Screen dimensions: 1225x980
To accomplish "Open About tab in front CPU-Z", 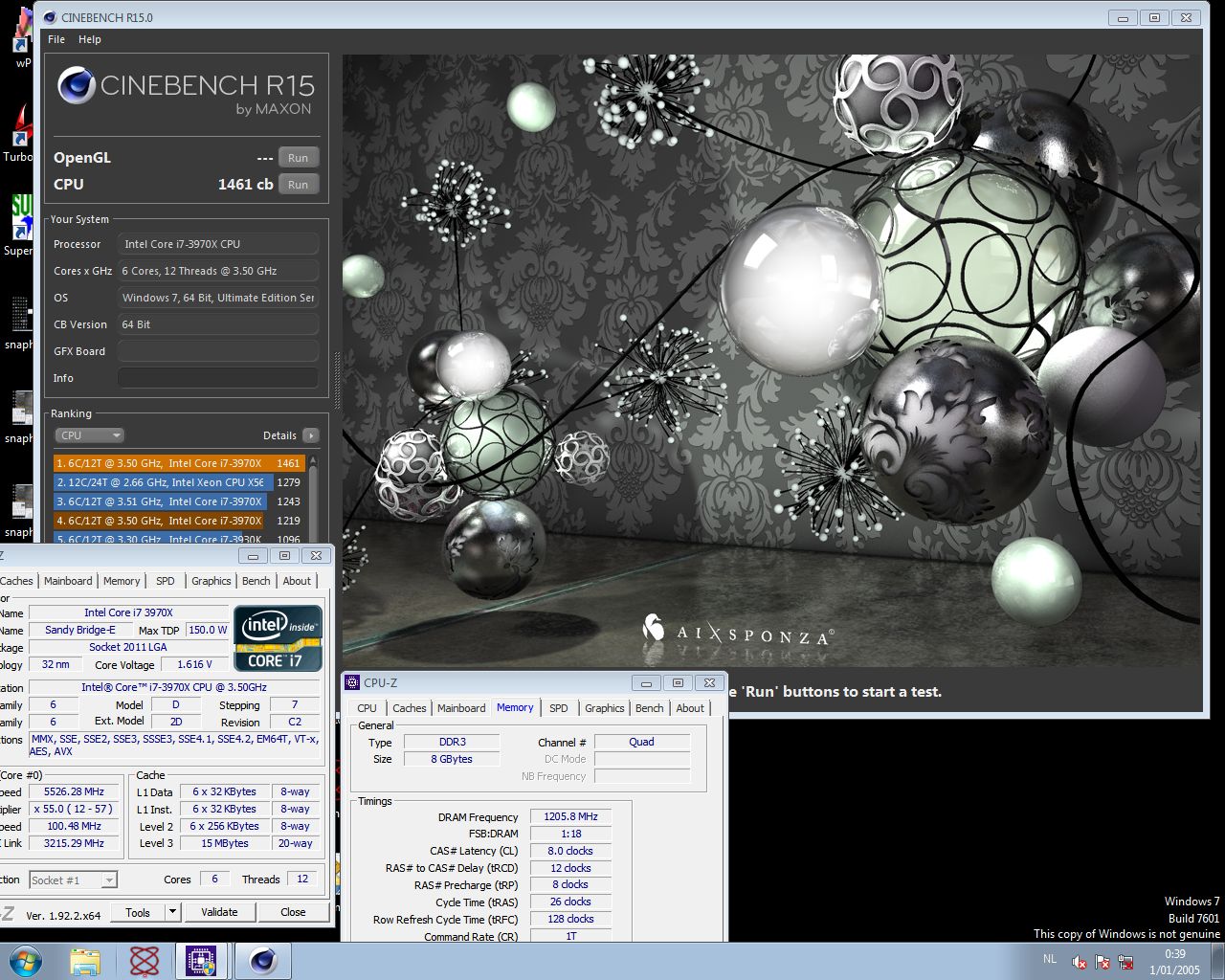I will point(690,708).
